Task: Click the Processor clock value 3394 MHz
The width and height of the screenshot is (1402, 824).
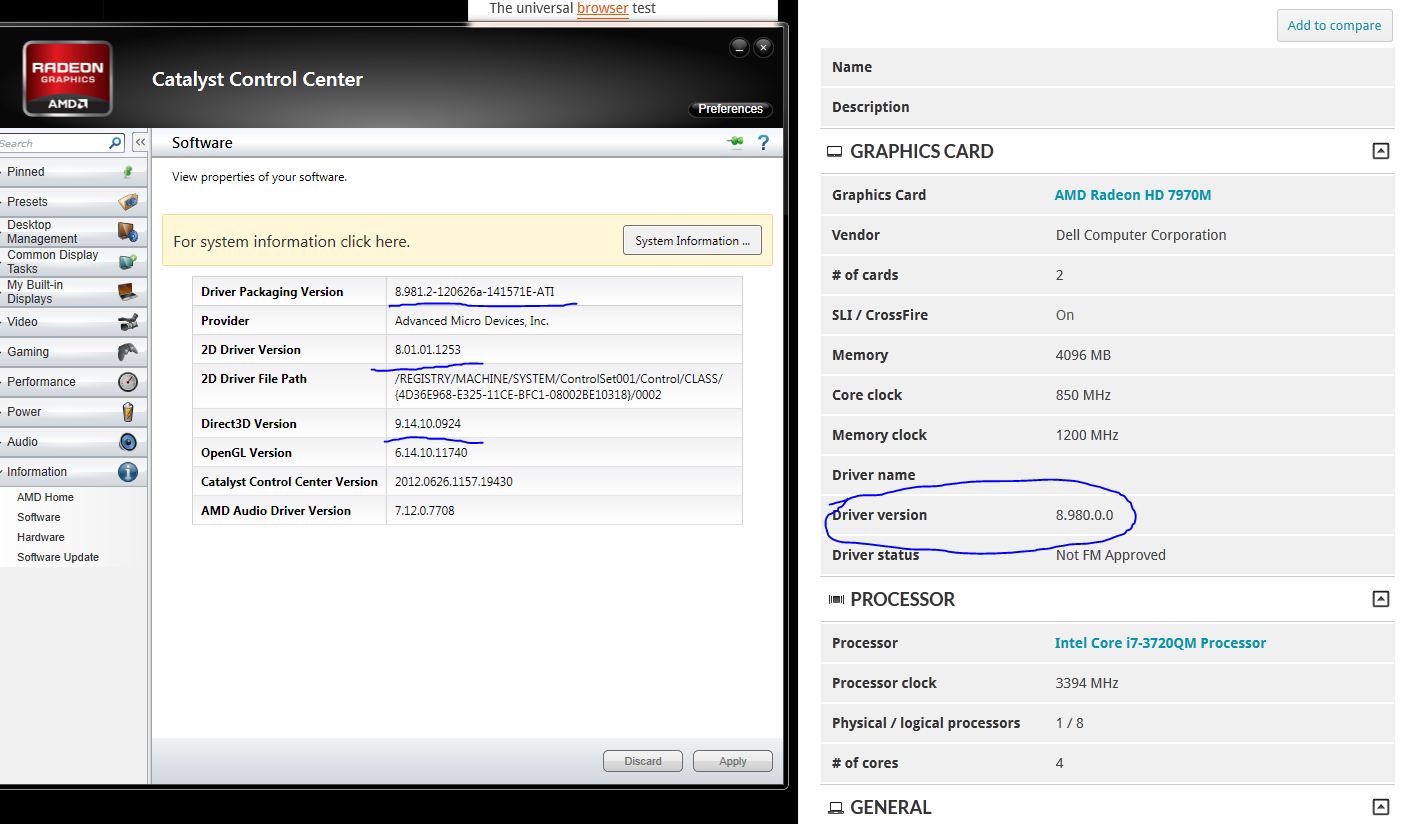Action: coord(1087,683)
